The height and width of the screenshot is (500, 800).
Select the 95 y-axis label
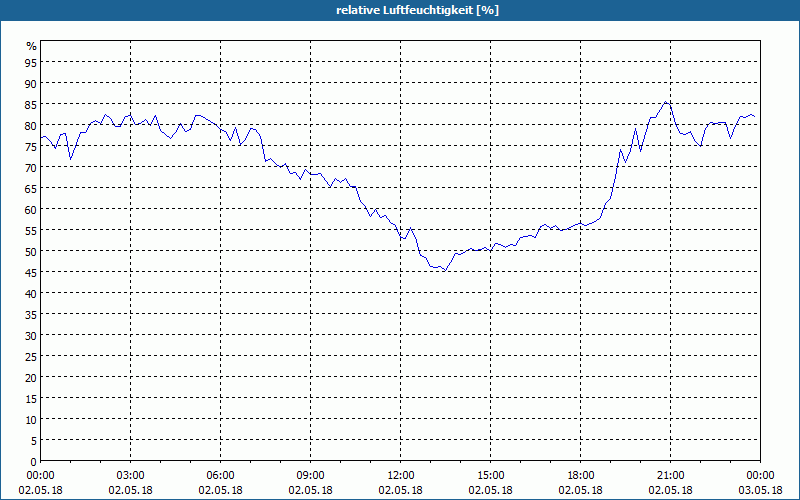[31, 62]
